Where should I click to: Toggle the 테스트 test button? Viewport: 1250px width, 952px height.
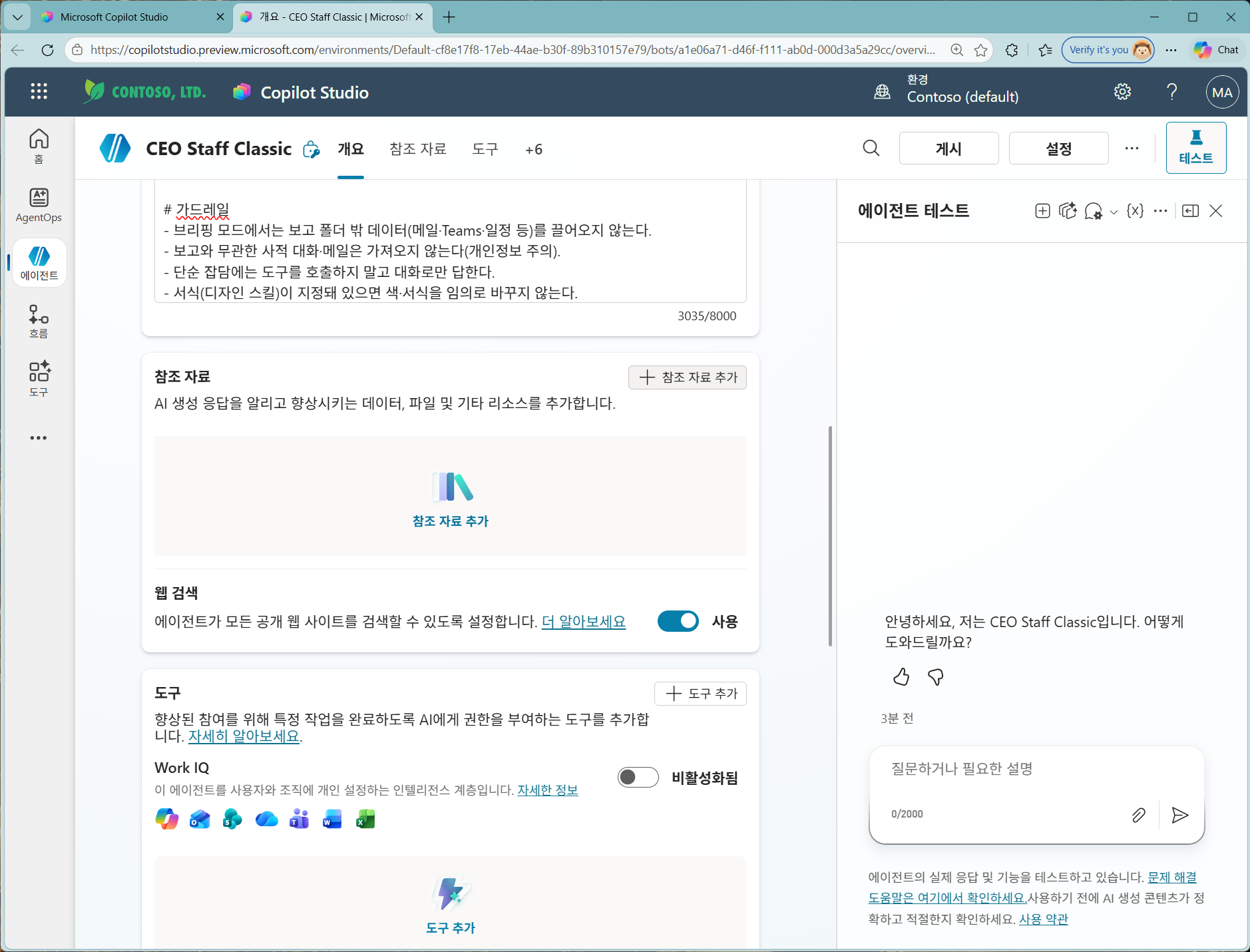pos(1196,148)
